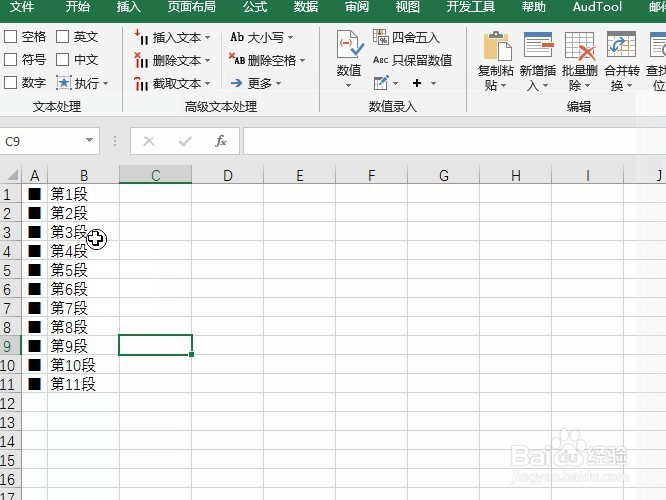Expand the 更多 dropdown arrow
The height and width of the screenshot is (500, 666).
[279, 84]
